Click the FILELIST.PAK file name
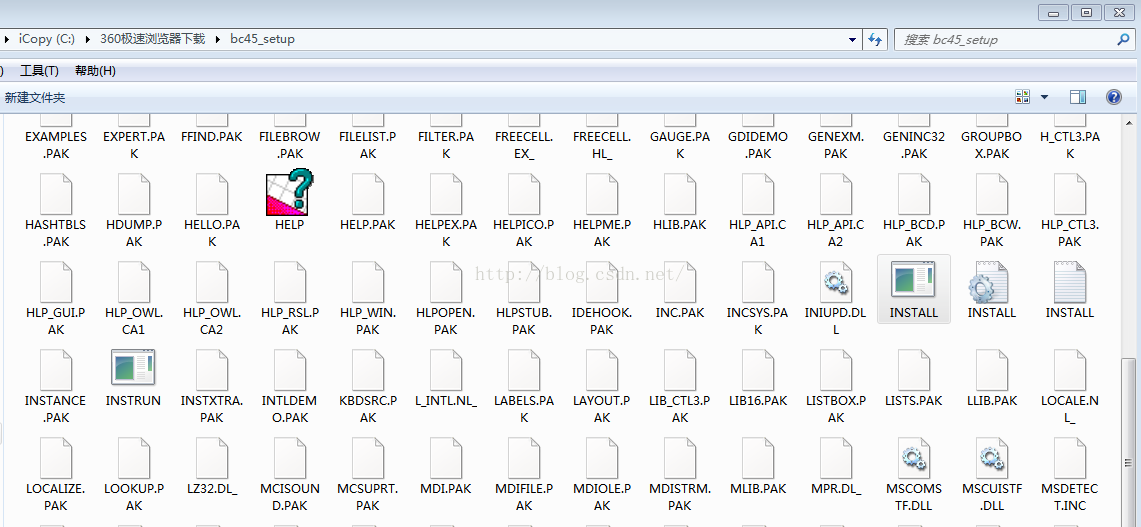The width and height of the screenshot is (1141, 527). point(367,145)
